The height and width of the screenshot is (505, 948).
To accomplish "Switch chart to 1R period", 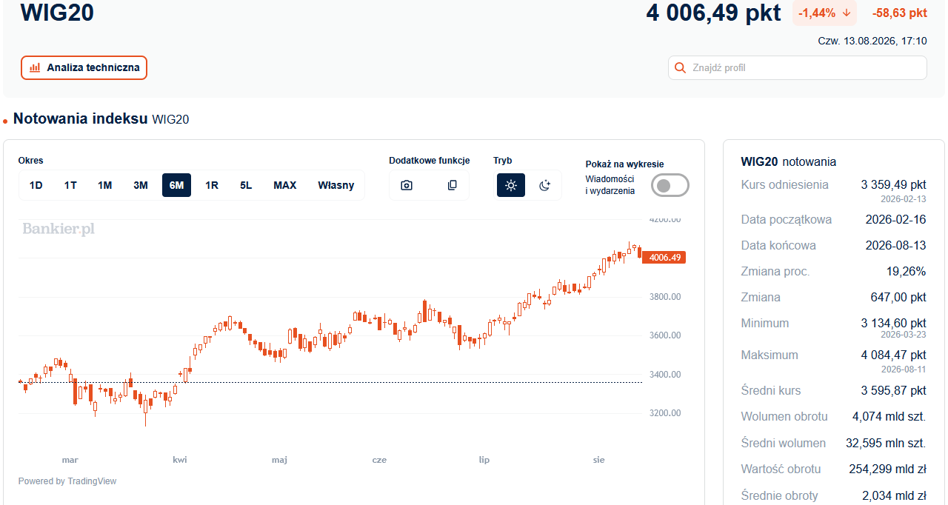I will tap(212, 185).
